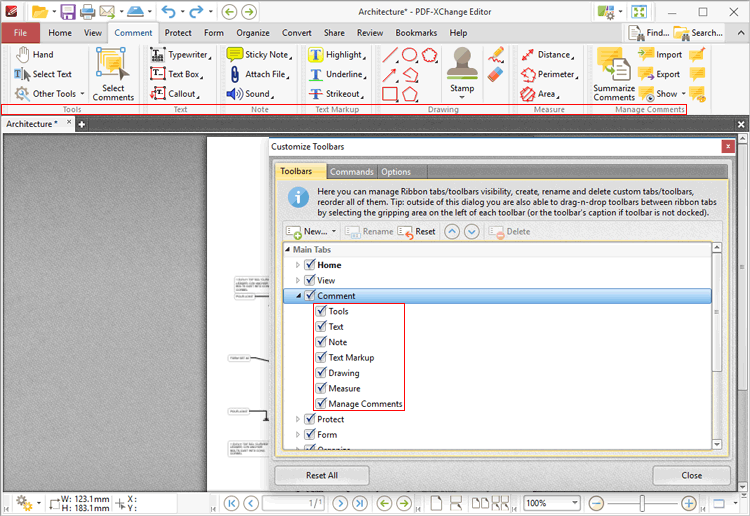The height and width of the screenshot is (516, 750).
Task: Select the Pencil drawing tool
Action: (x=496, y=55)
